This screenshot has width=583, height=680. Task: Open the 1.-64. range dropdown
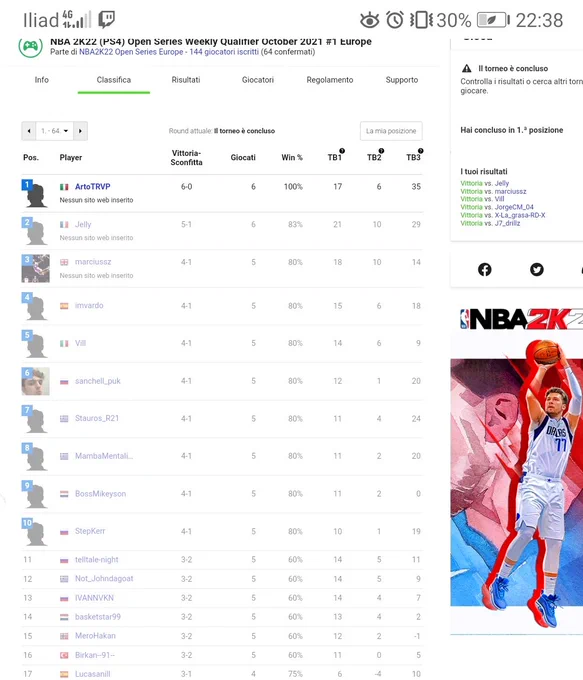pos(55,131)
